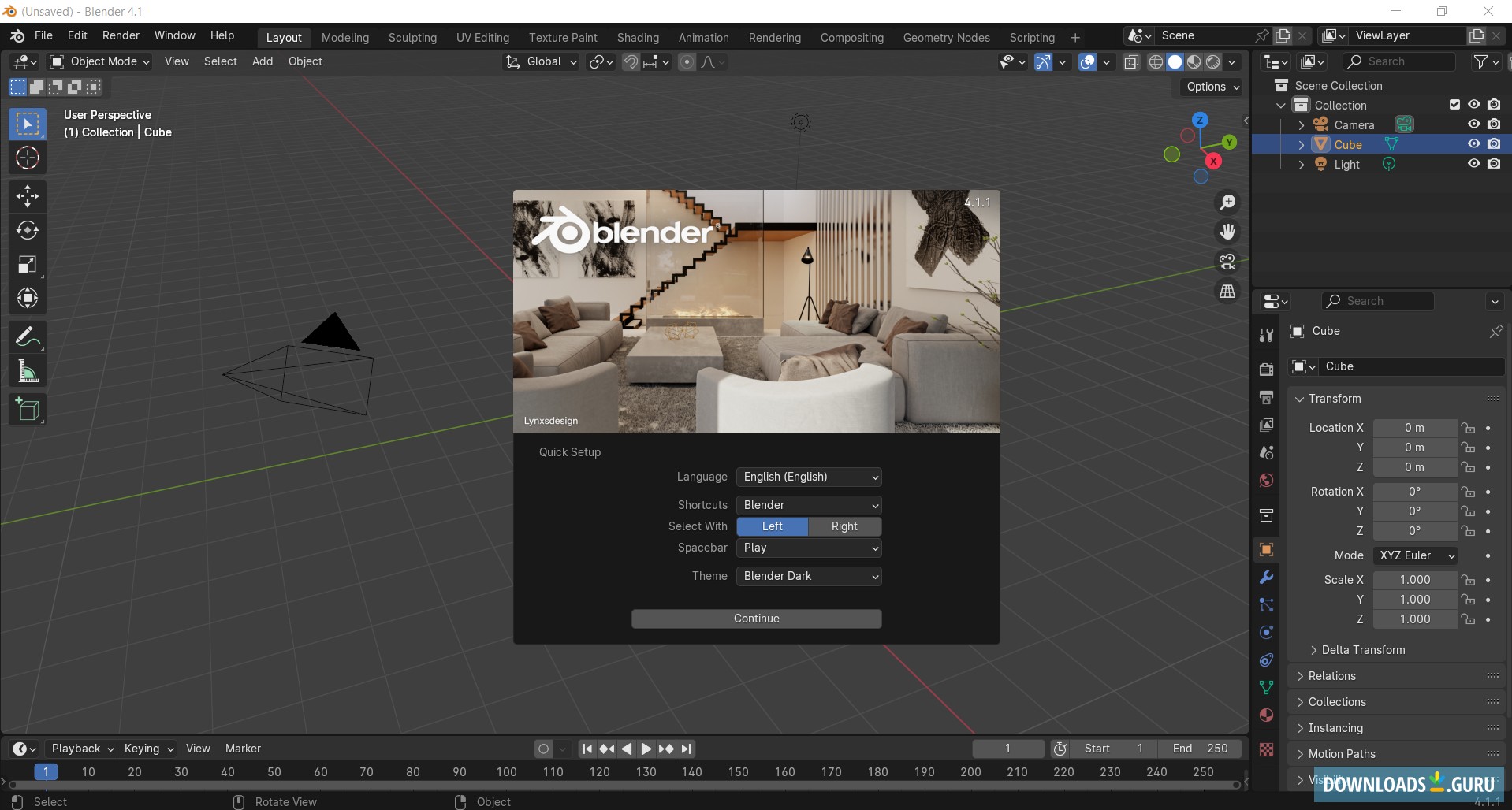Click the Continue button on the splash screen
1512x810 pixels.
[x=756, y=619]
